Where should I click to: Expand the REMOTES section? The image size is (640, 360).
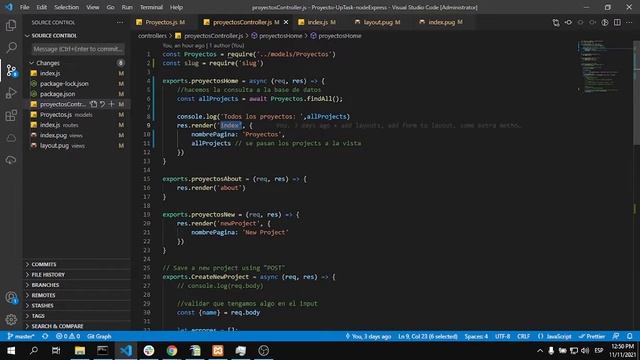77,295
